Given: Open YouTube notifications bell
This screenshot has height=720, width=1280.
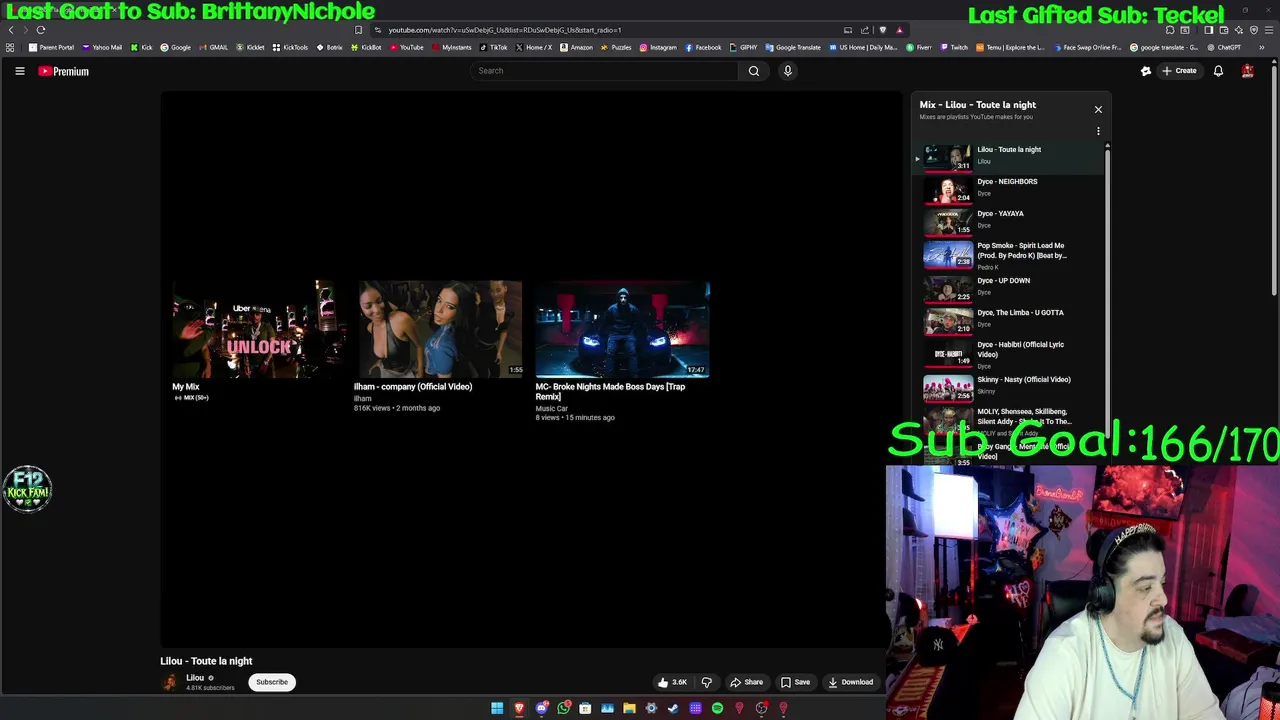Looking at the screenshot, I should (x=1218, y=71).
